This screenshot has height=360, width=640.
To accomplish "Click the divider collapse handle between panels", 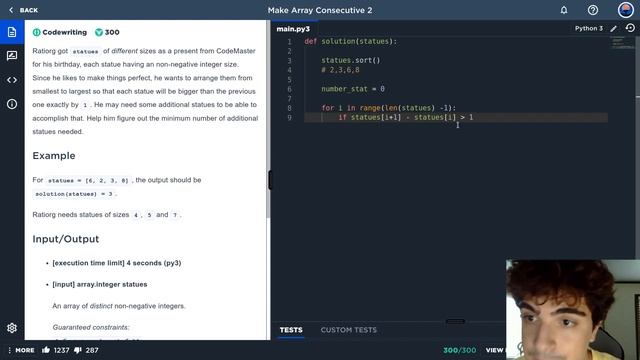I will (269, 180).
